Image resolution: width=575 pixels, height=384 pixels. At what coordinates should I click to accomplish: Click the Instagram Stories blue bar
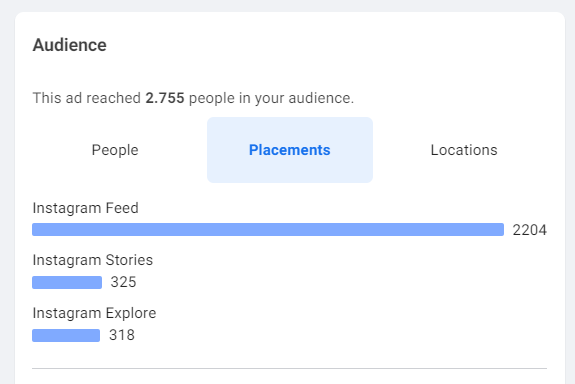click(67, 282)
